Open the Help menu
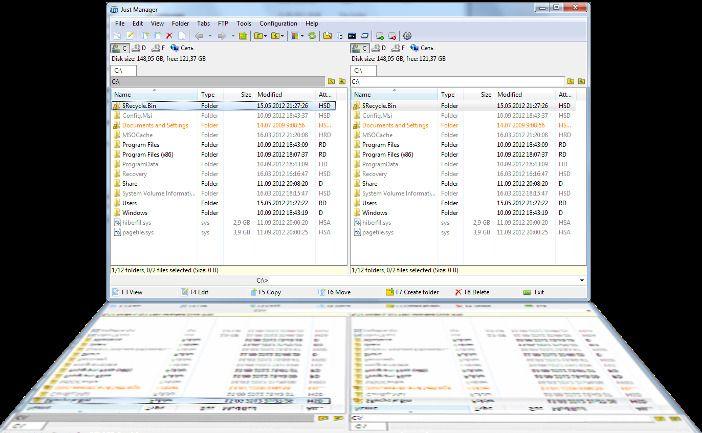The image size is (702, 433). (x=312, y=23)
